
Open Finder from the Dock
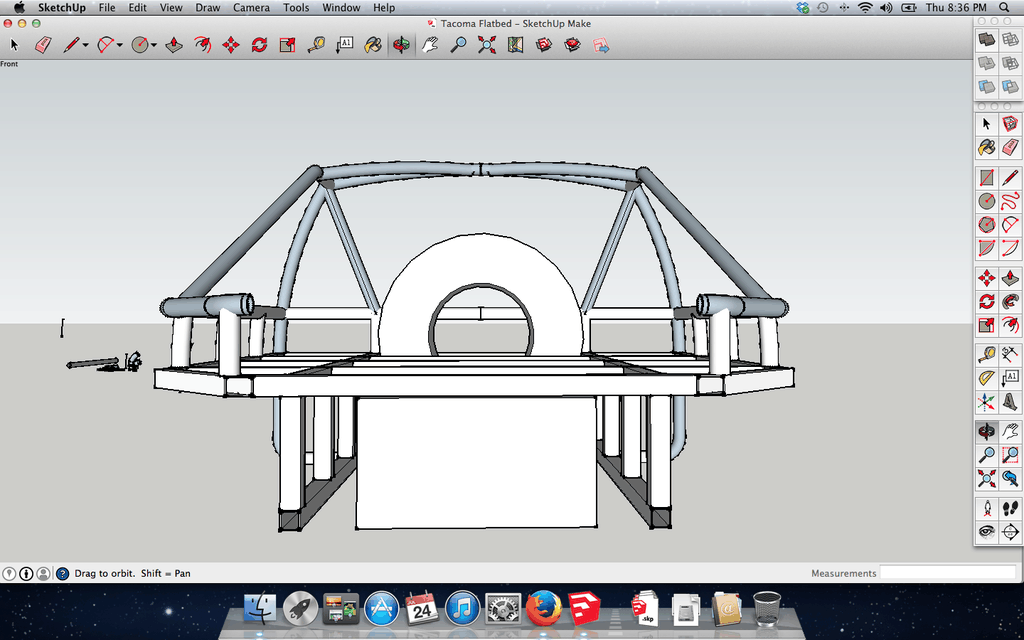[x=260, y=608]
